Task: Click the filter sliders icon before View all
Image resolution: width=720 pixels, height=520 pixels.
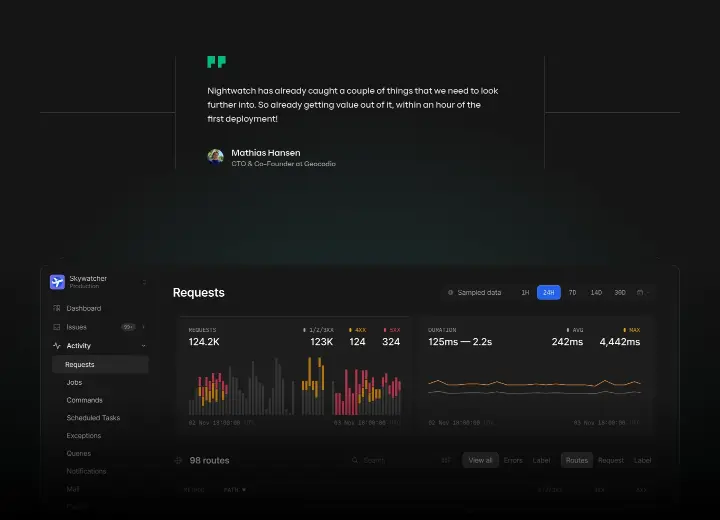Action: pos(446,460)
